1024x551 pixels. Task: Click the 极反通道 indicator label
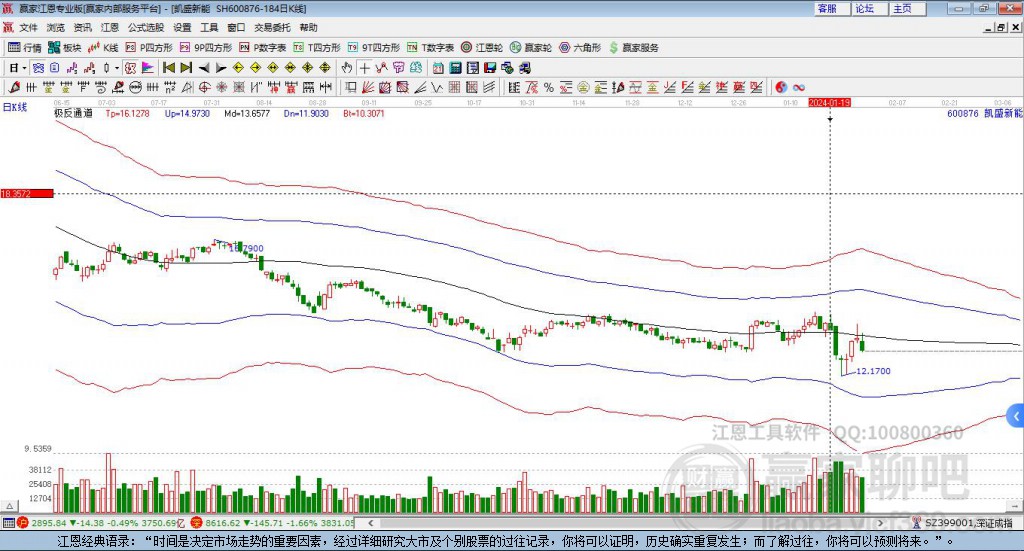point(73,113)
